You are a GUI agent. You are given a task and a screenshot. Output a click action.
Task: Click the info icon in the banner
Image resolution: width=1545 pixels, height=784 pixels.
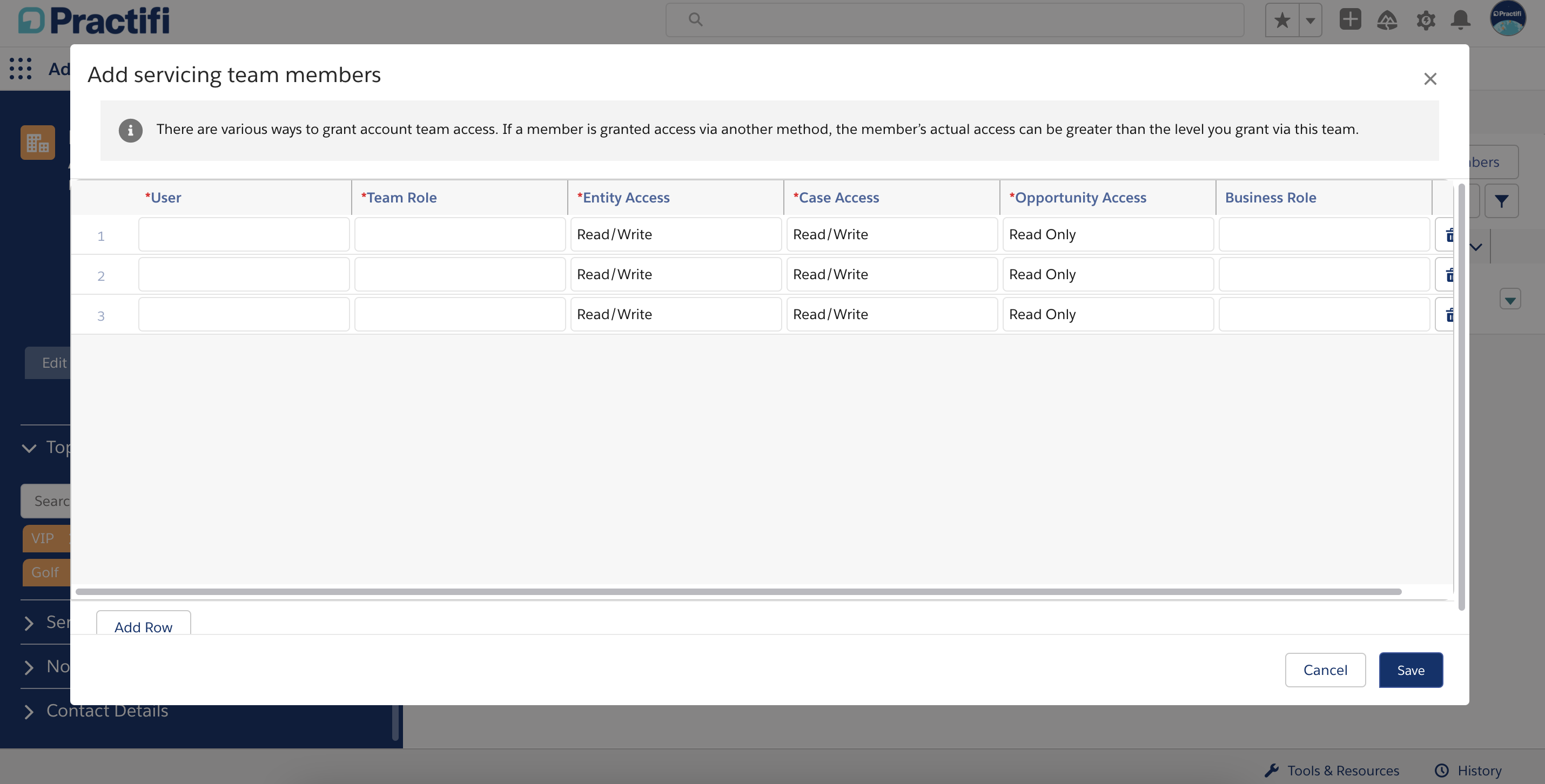130,130
